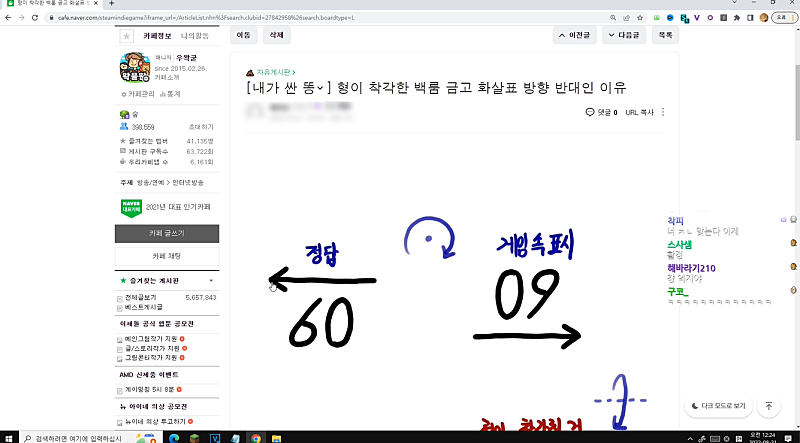Go to next post with 다음글
Viewport: 800px width, 443px height.
click(624, 36)
